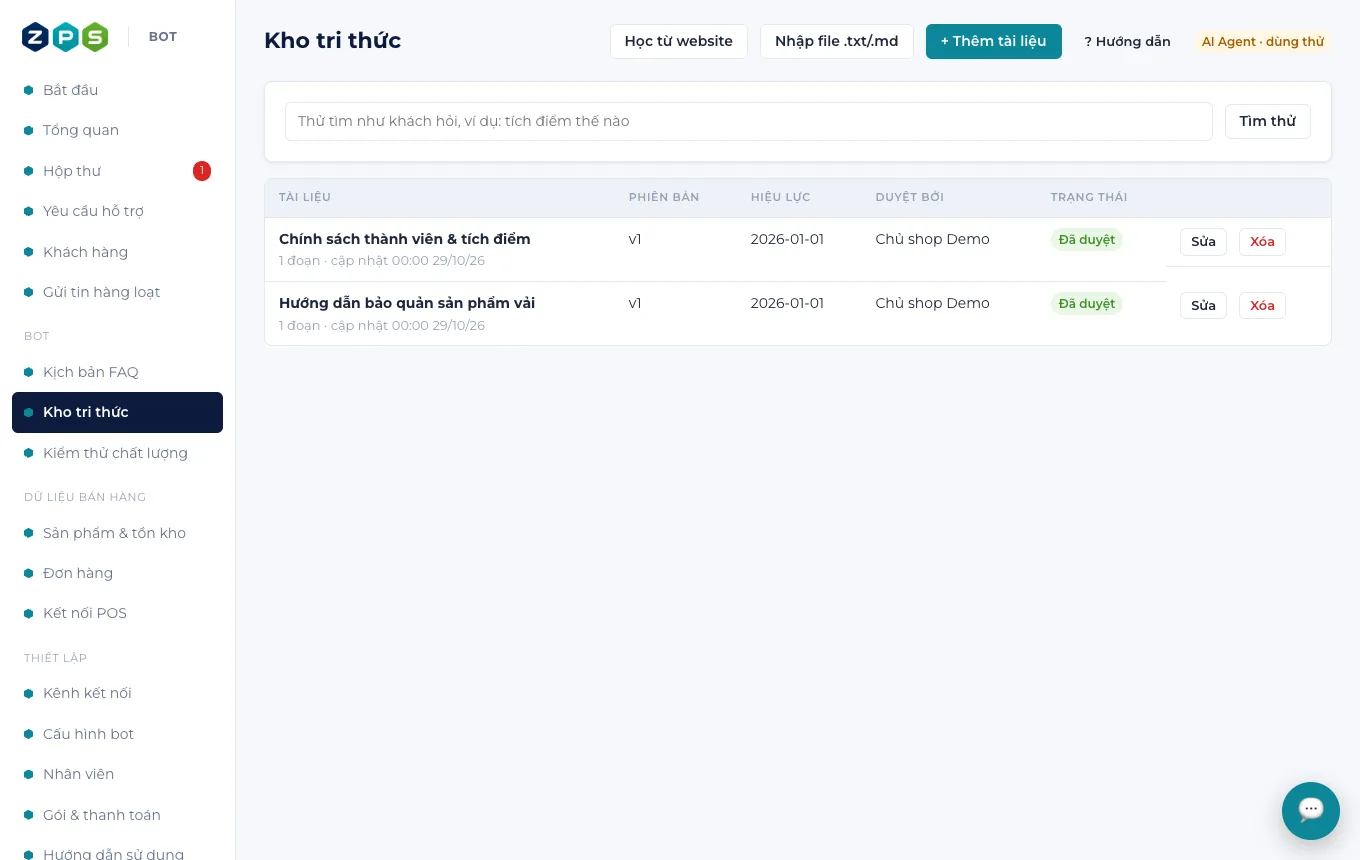Go to Sản phẩm & tồn kho
1360x860 pixels.
[117, 533]
